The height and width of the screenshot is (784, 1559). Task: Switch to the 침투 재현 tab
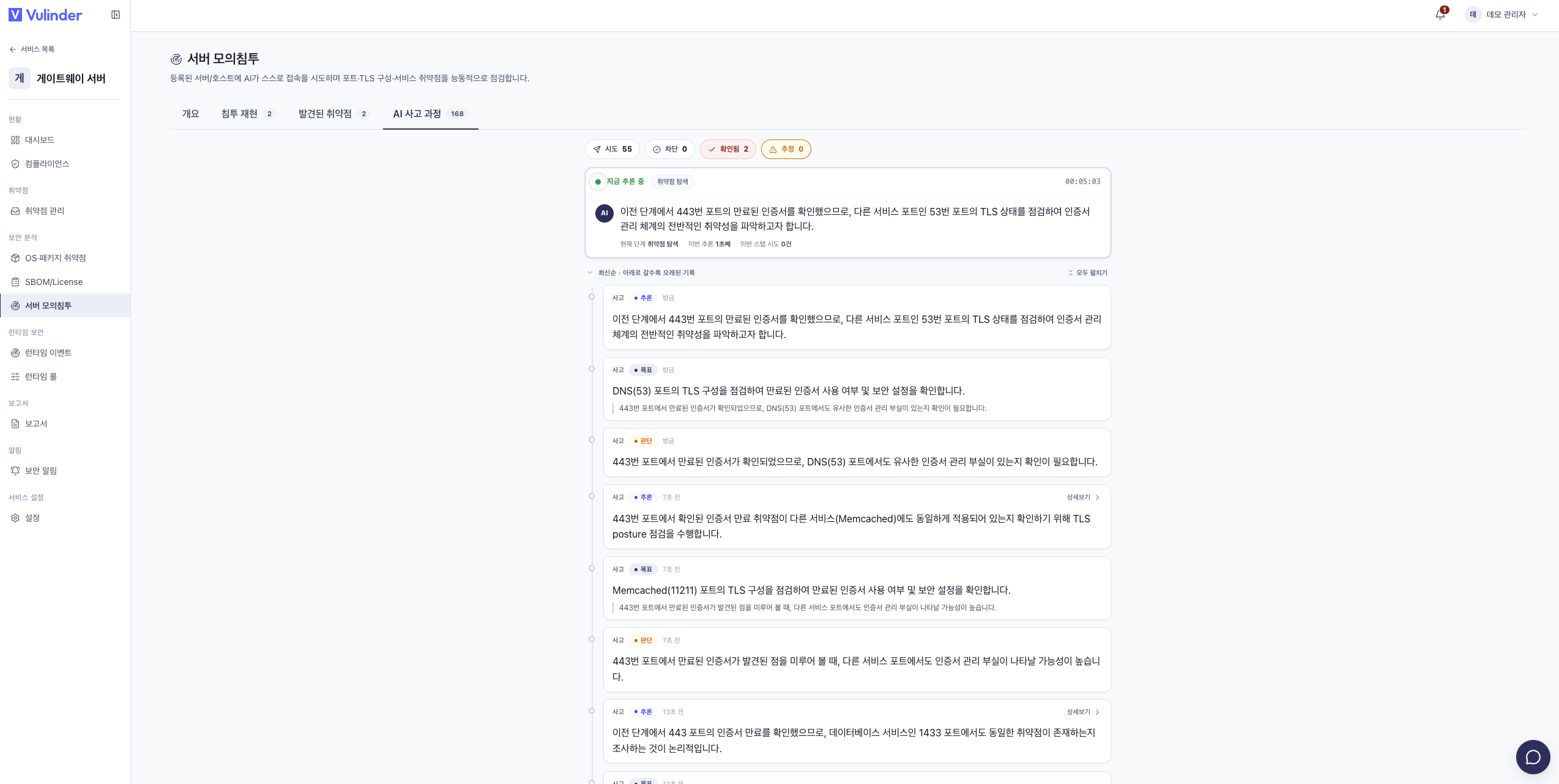248,114
